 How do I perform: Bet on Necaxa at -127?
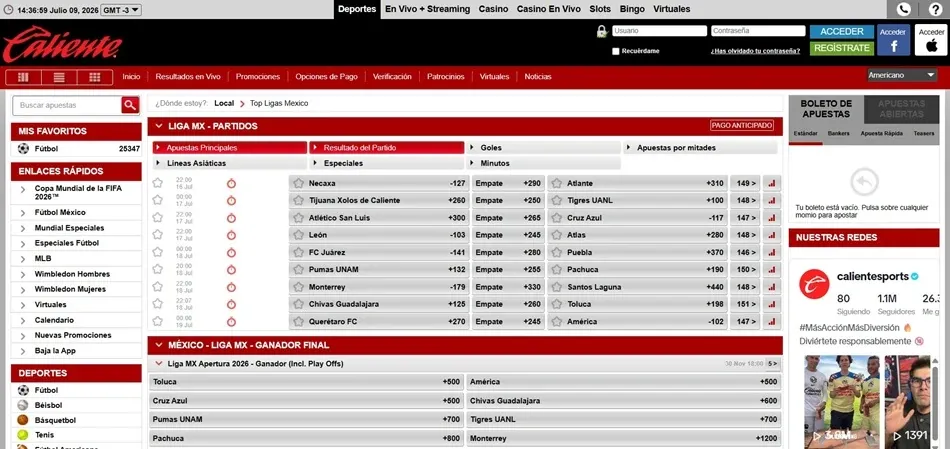click(379, 183)
